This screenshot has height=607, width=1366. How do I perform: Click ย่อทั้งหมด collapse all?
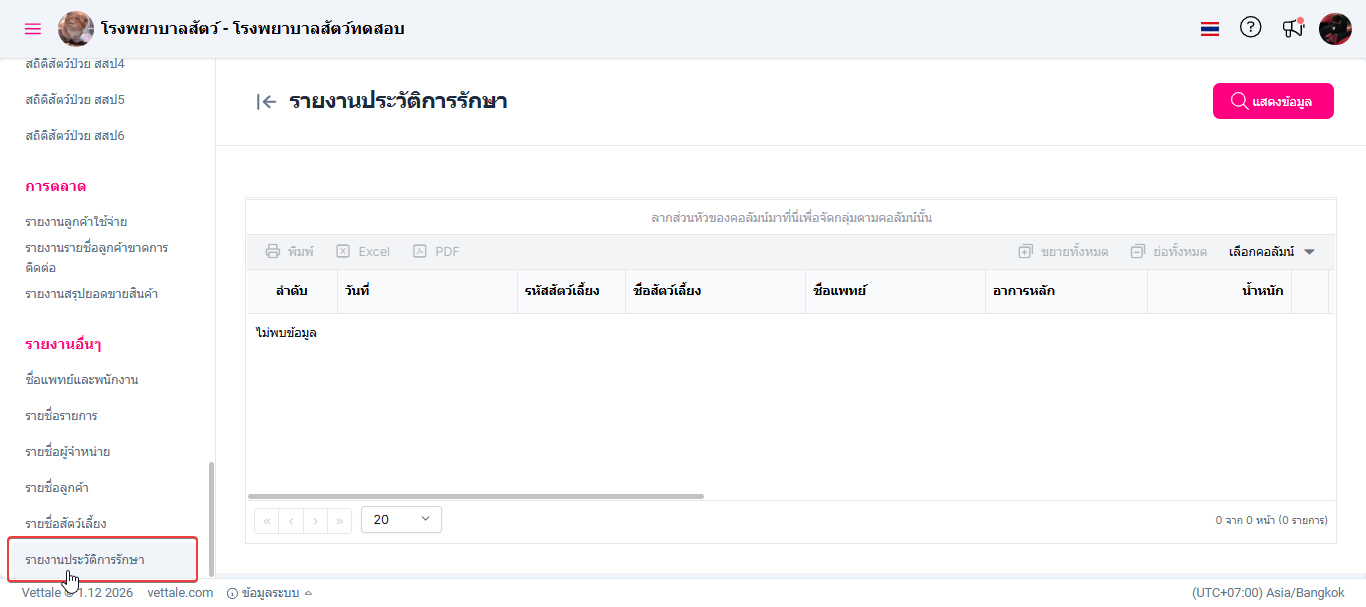pyautogui.click(x=1169, y=252)
